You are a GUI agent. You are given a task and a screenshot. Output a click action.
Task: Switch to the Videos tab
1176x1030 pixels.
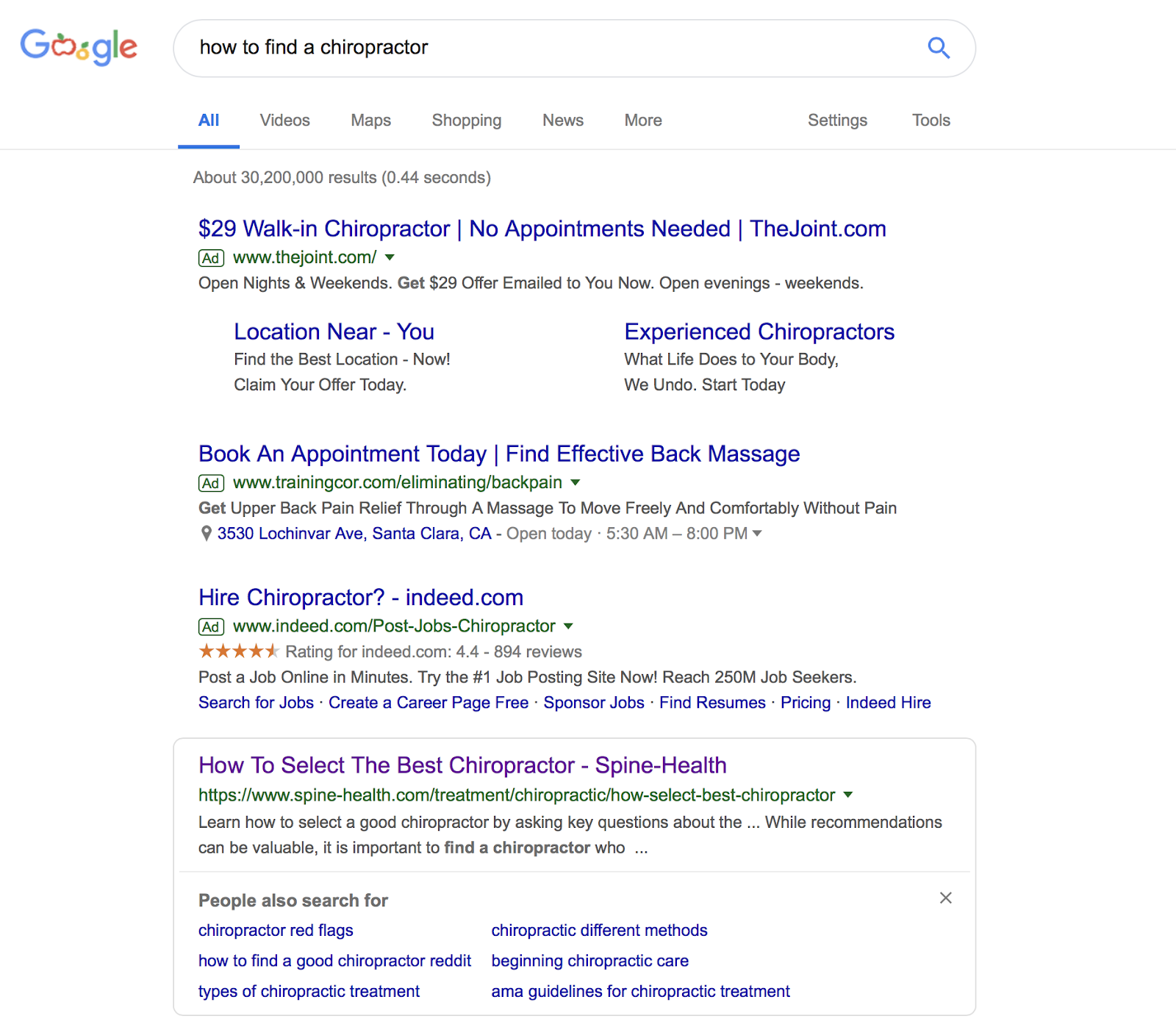285,121
